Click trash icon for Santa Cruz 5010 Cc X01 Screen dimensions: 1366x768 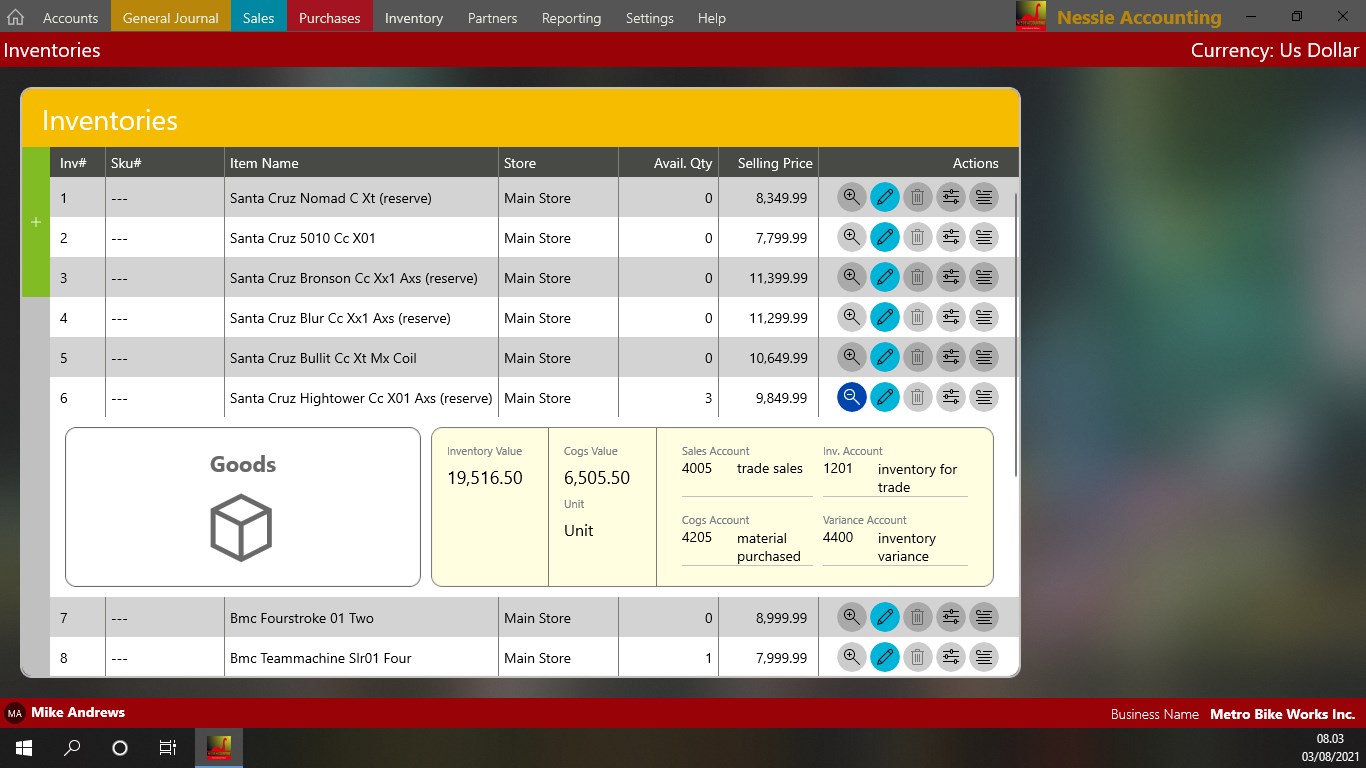tap(918, 238)
